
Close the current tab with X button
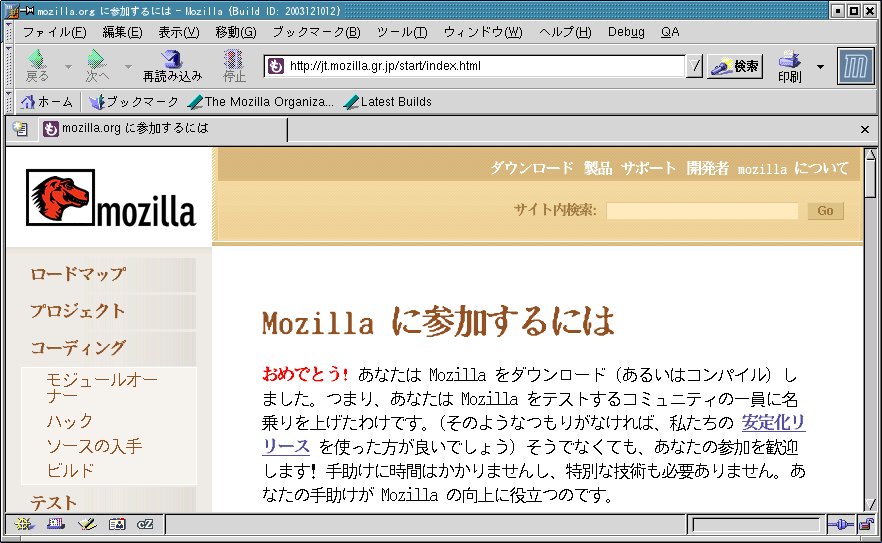(x=865, y=129)
